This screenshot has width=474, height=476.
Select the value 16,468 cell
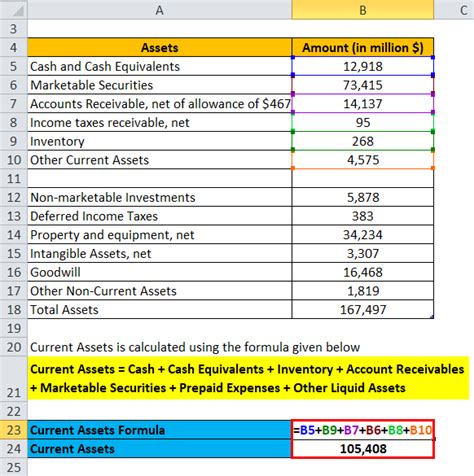coord(363,272)
